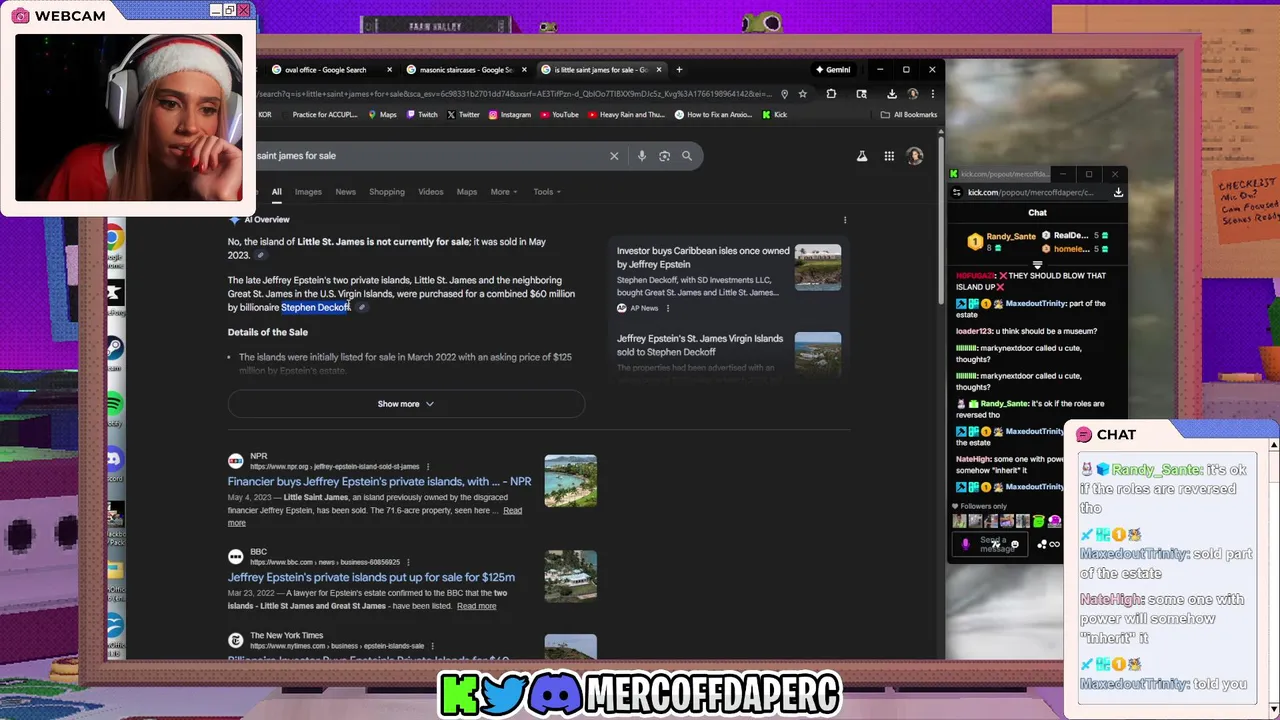Click source link icon after May 2023
This screenshot has height=720, width=1280.
click(260, 256)
